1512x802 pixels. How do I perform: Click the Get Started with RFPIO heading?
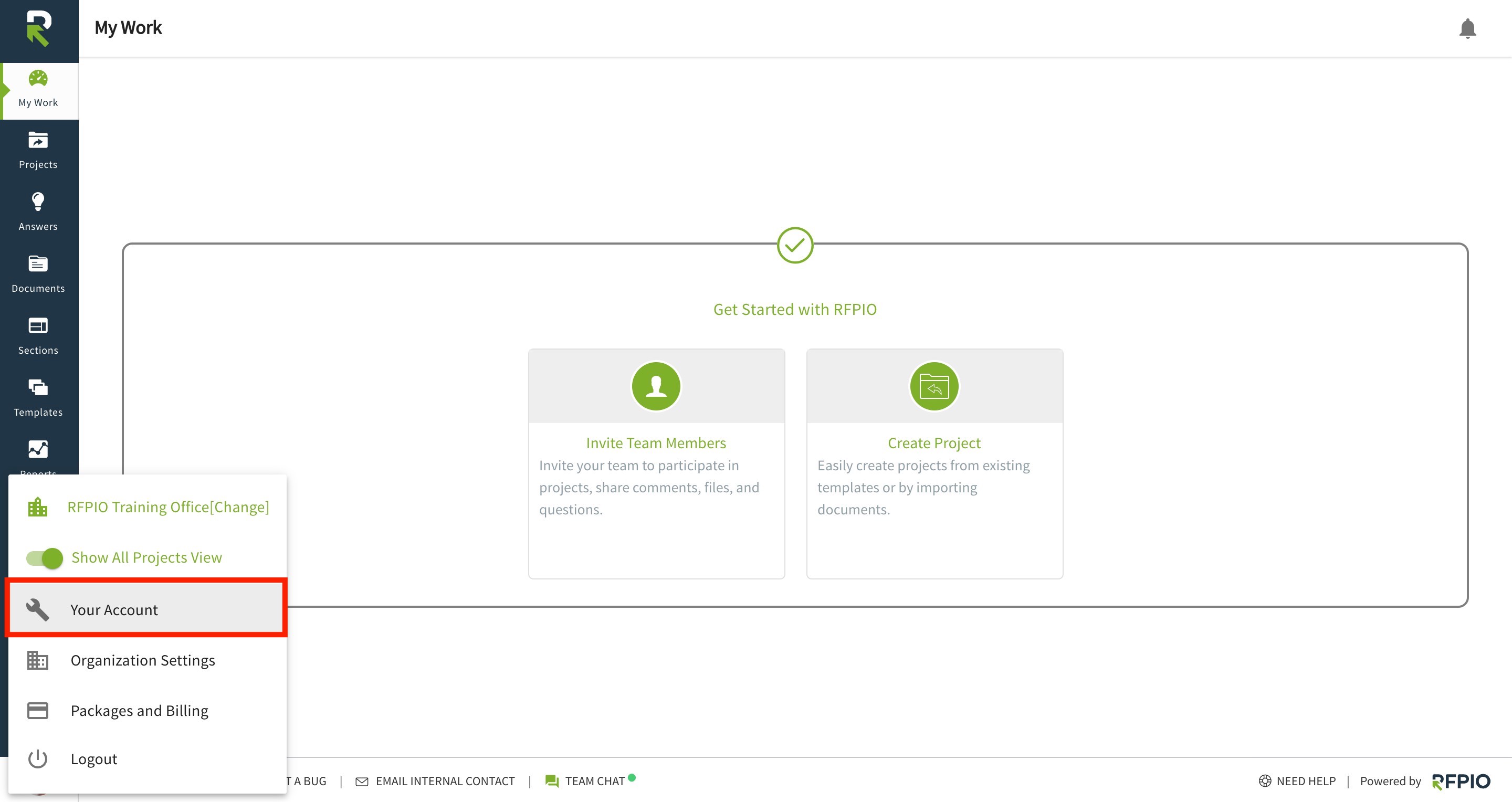coord(795,309)
